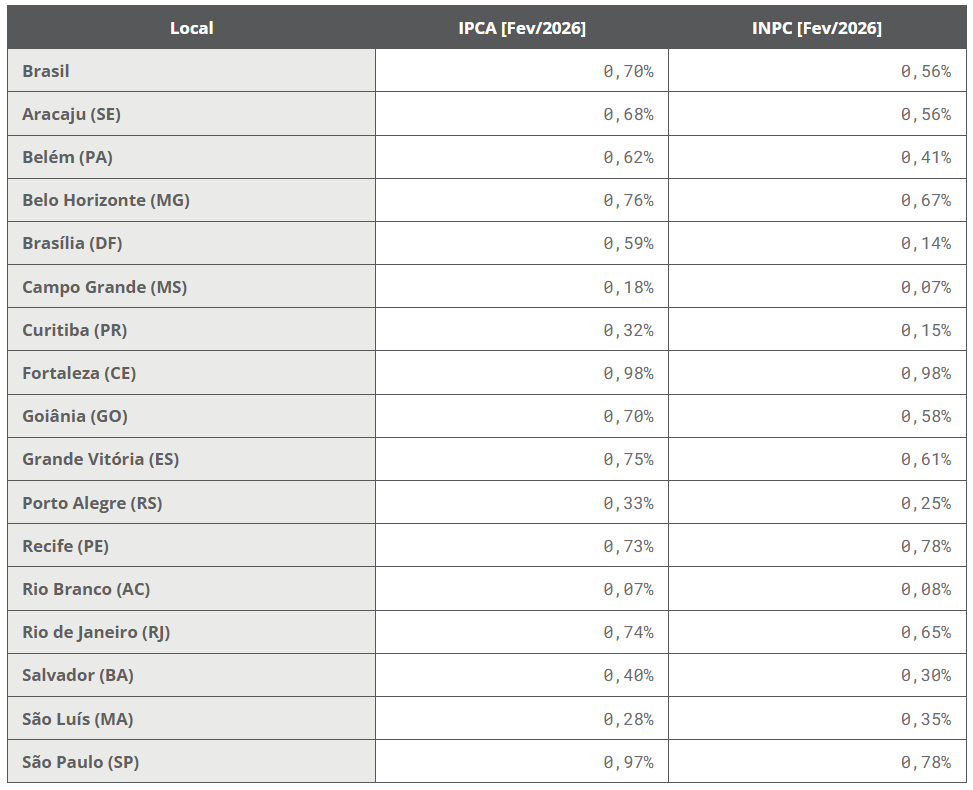Image resolution: width=973 pixels, height=790 pixels.
Task: Select Curitiba (PR) IPCA value 0,32%
Action: tap(628, 330)
